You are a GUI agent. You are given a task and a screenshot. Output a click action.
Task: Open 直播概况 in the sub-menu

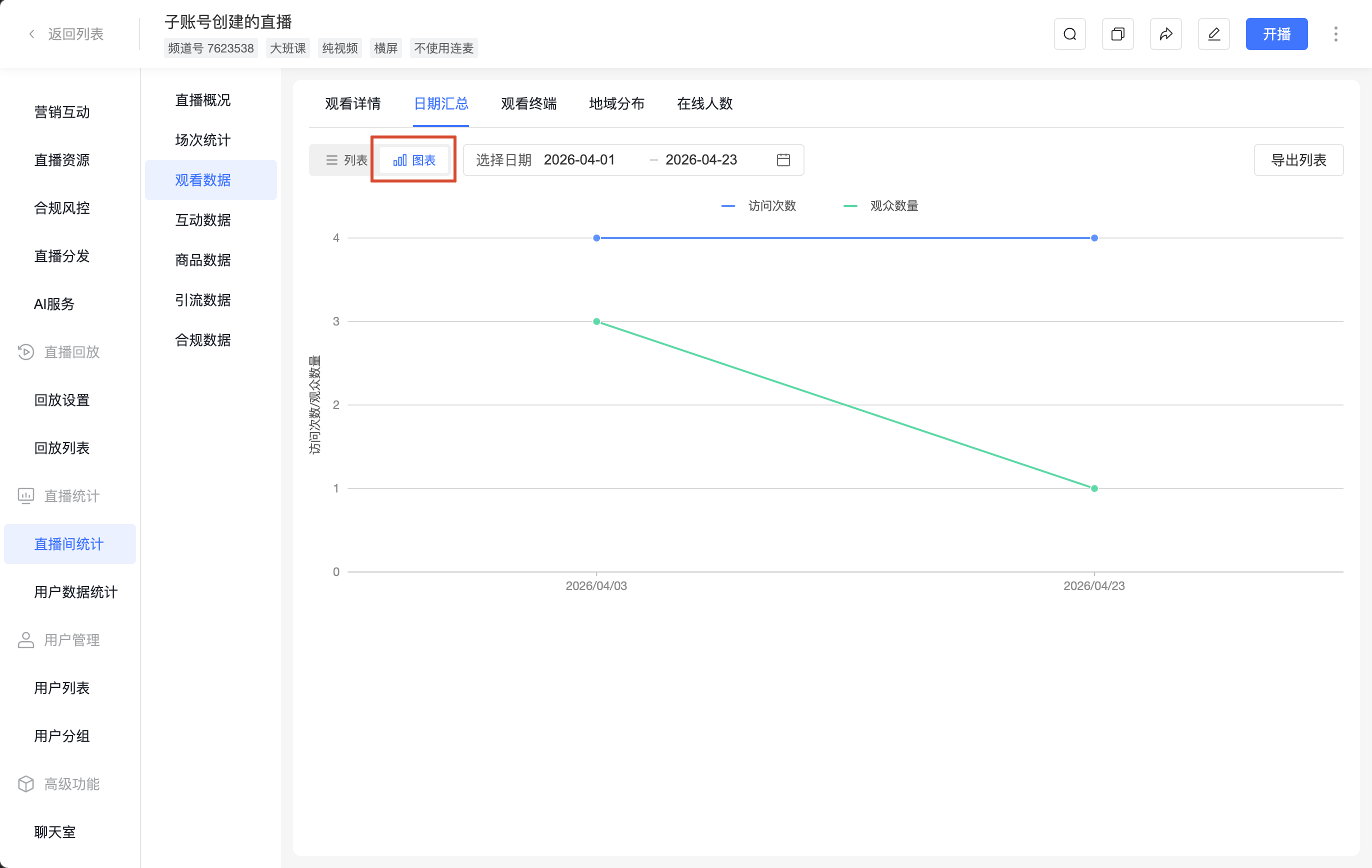click(211, 100)
